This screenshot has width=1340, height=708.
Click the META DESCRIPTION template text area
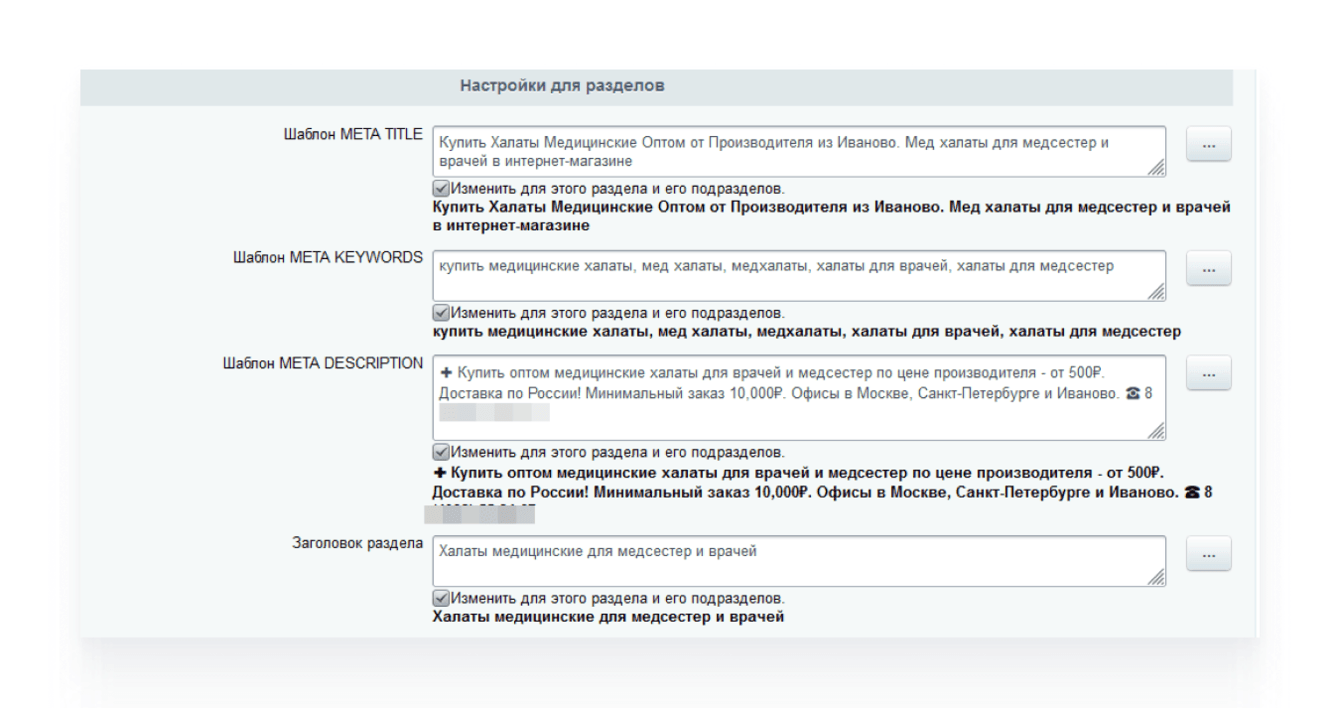[x=800, y=397]
